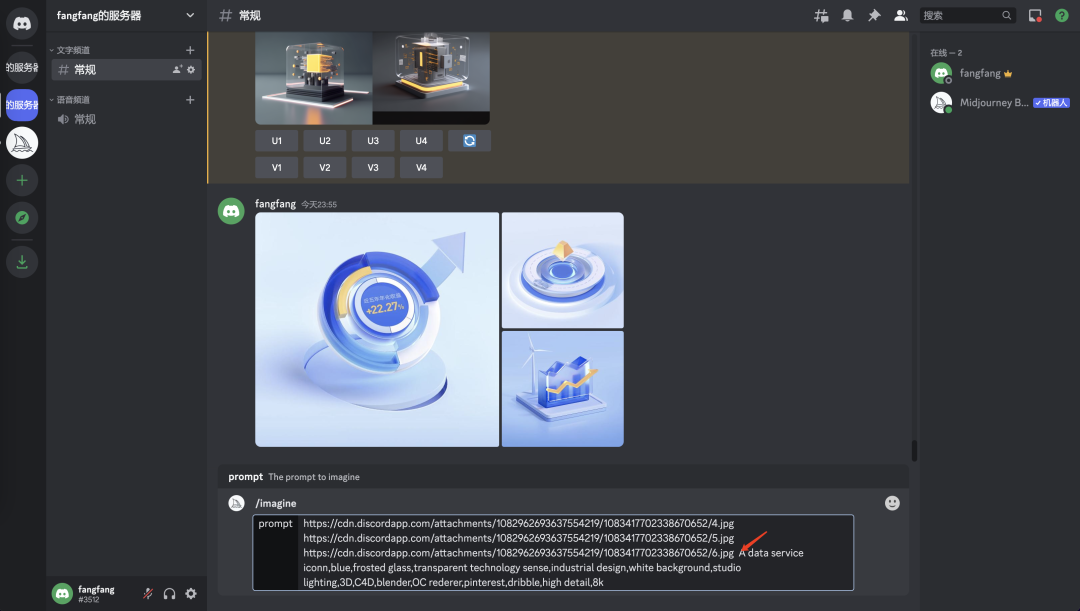Toggle headphones deafen in user panel
Viewport: 1080px width, 611px height.
[169, 594]
